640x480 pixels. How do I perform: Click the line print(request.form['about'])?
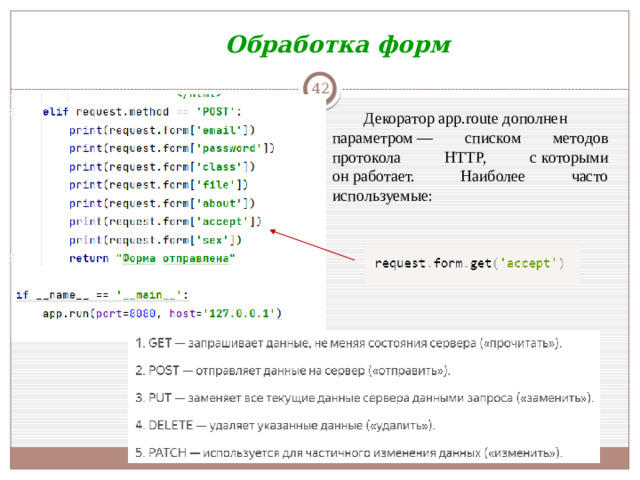point(162,203)
